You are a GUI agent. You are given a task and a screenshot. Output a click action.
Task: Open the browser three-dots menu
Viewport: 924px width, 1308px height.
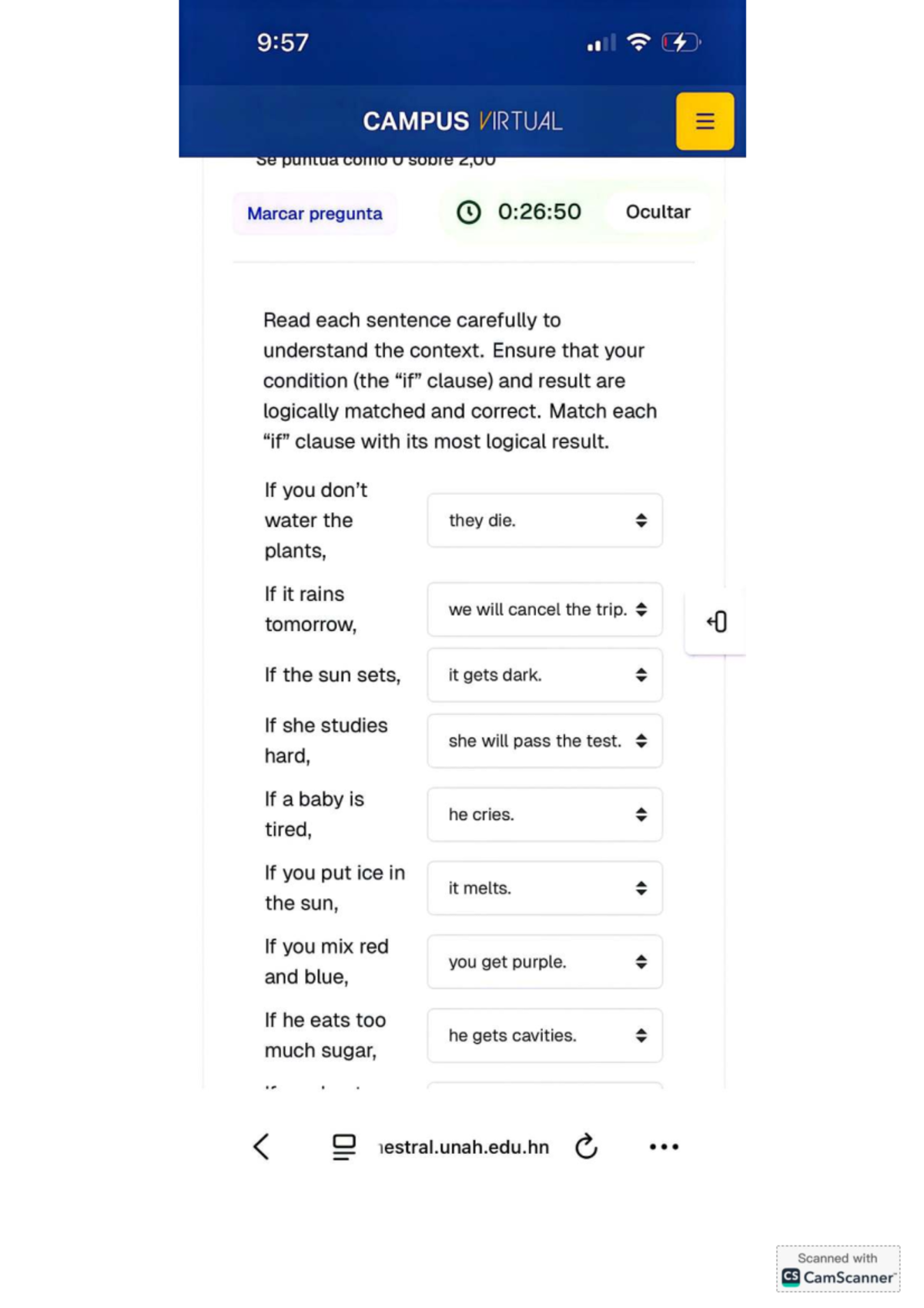pos(664,1146)
